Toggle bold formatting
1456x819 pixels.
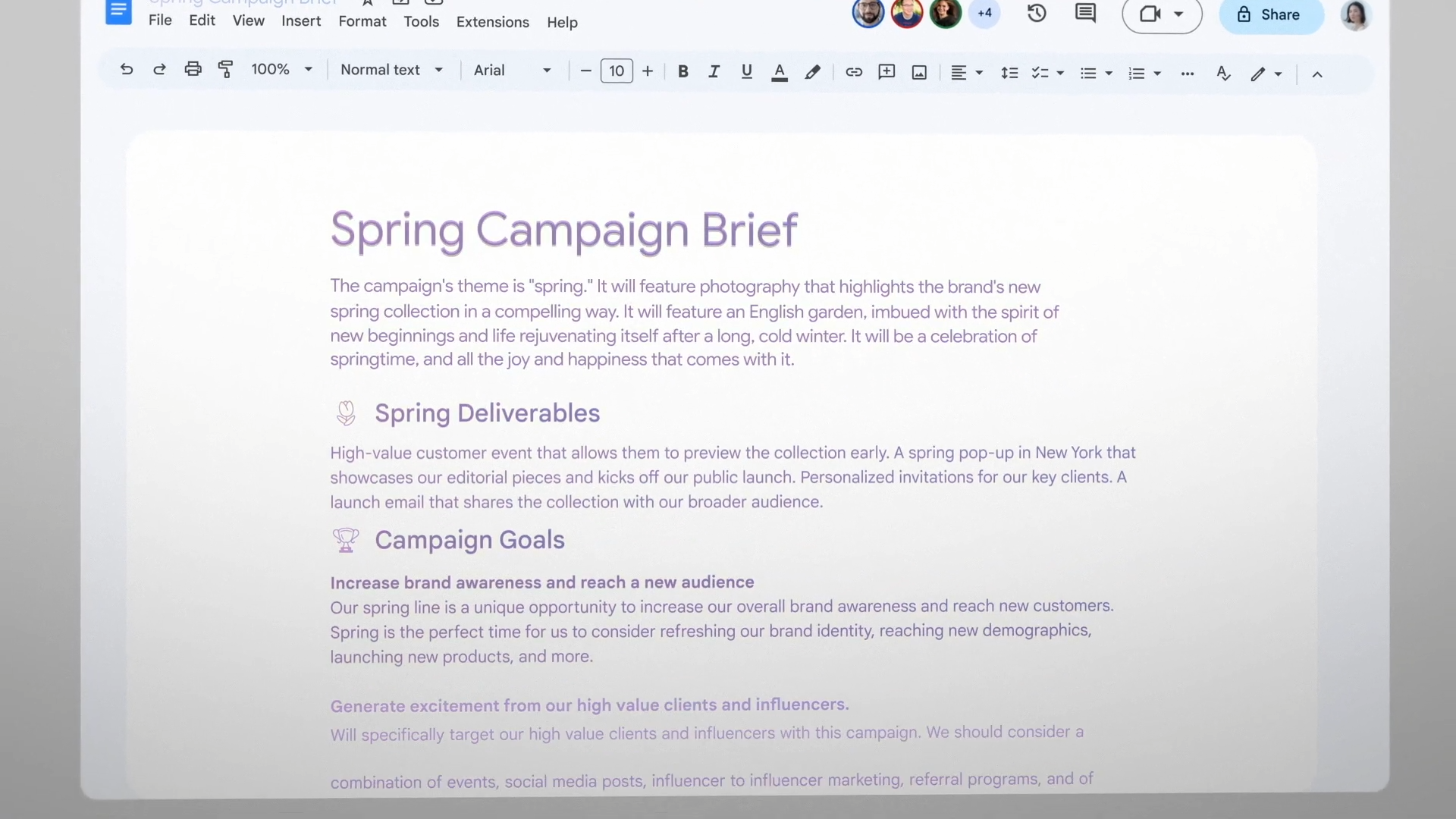coord(682,71)
